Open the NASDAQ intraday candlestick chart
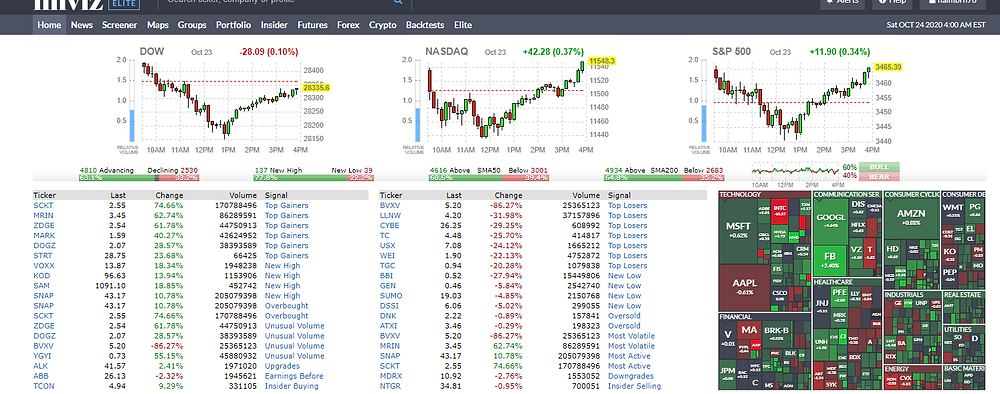Screen dimensions: 1000x394 coord(506,101)
